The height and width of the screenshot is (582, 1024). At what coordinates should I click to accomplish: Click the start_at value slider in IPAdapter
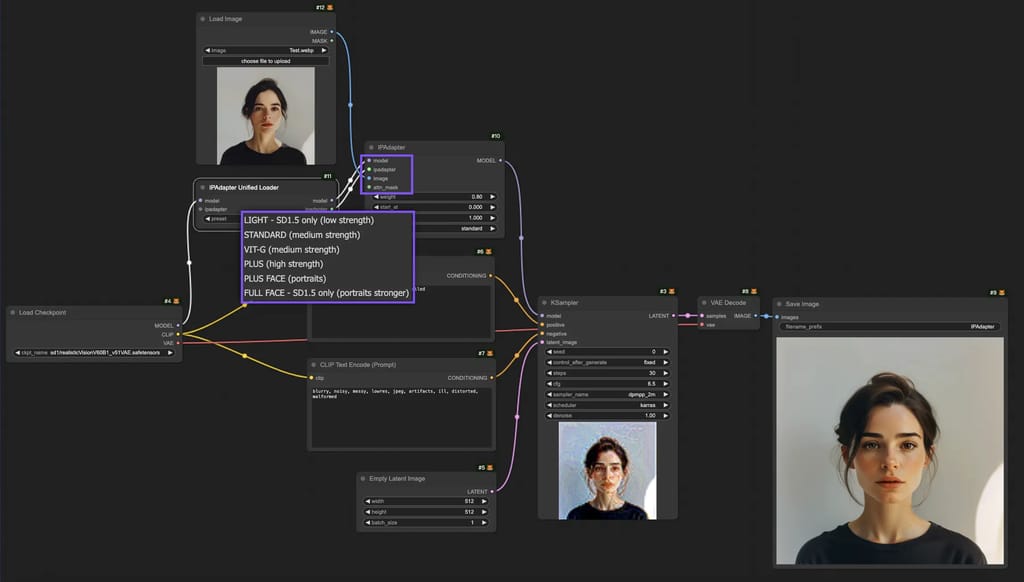(435, 207)
